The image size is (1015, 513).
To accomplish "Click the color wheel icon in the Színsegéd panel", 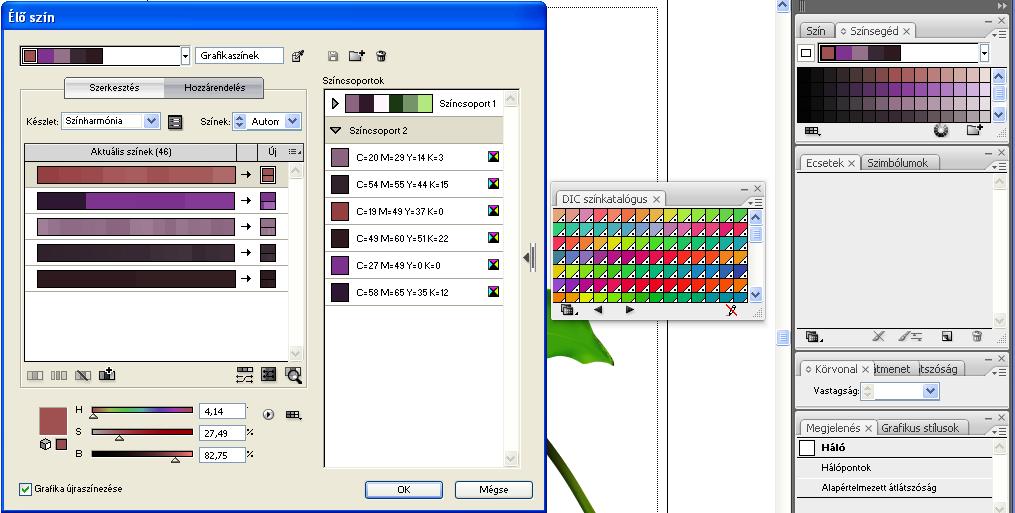I will tap(941, 130).
